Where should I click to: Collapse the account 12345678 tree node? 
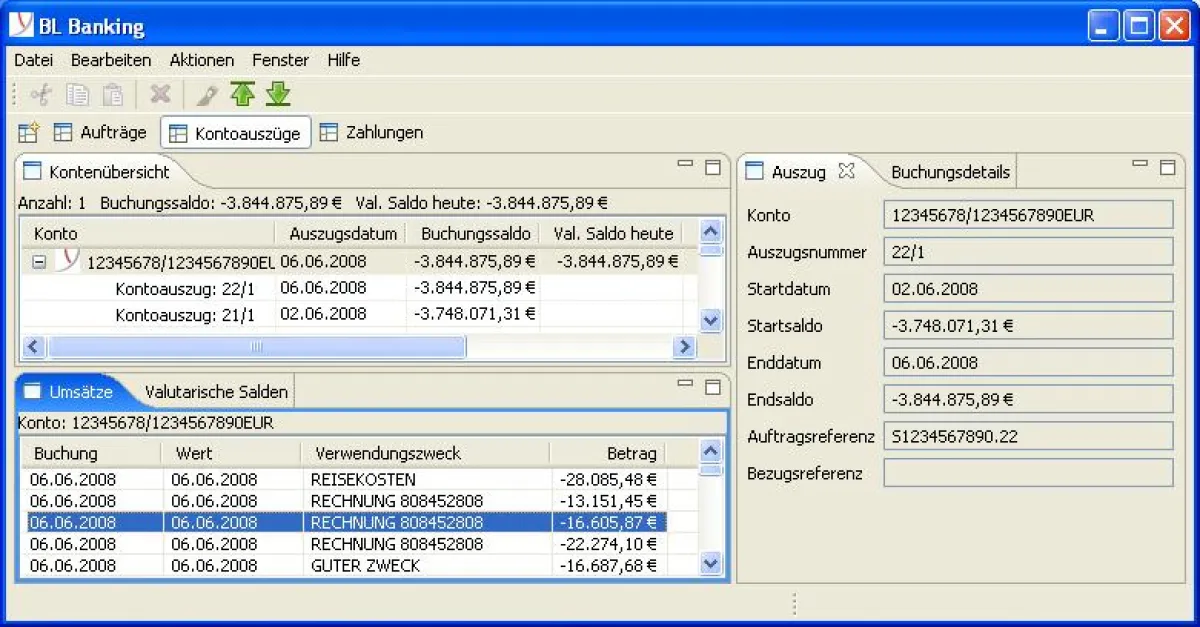(x=39, y=262)
